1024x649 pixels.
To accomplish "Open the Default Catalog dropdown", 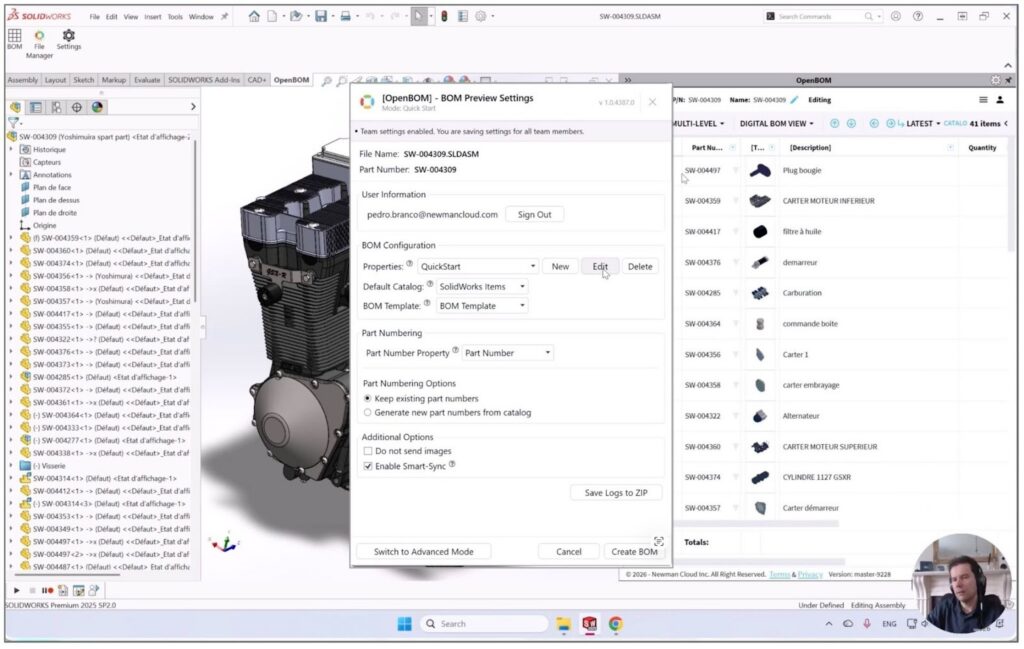I will click(x=482, y=286).
